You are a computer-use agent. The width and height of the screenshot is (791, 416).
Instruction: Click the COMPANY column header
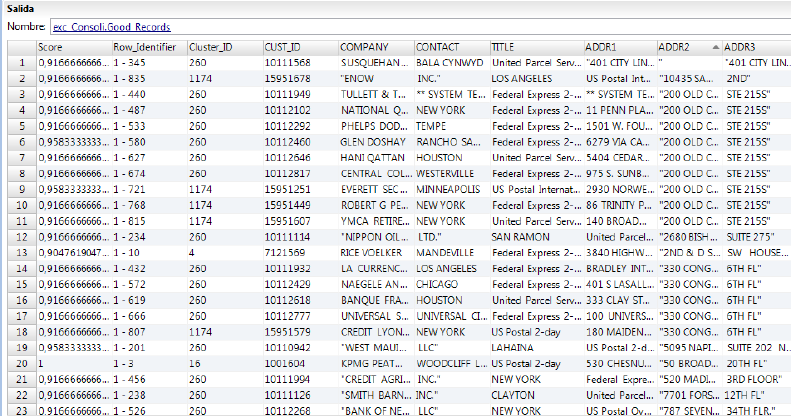(x=376, y=47)
